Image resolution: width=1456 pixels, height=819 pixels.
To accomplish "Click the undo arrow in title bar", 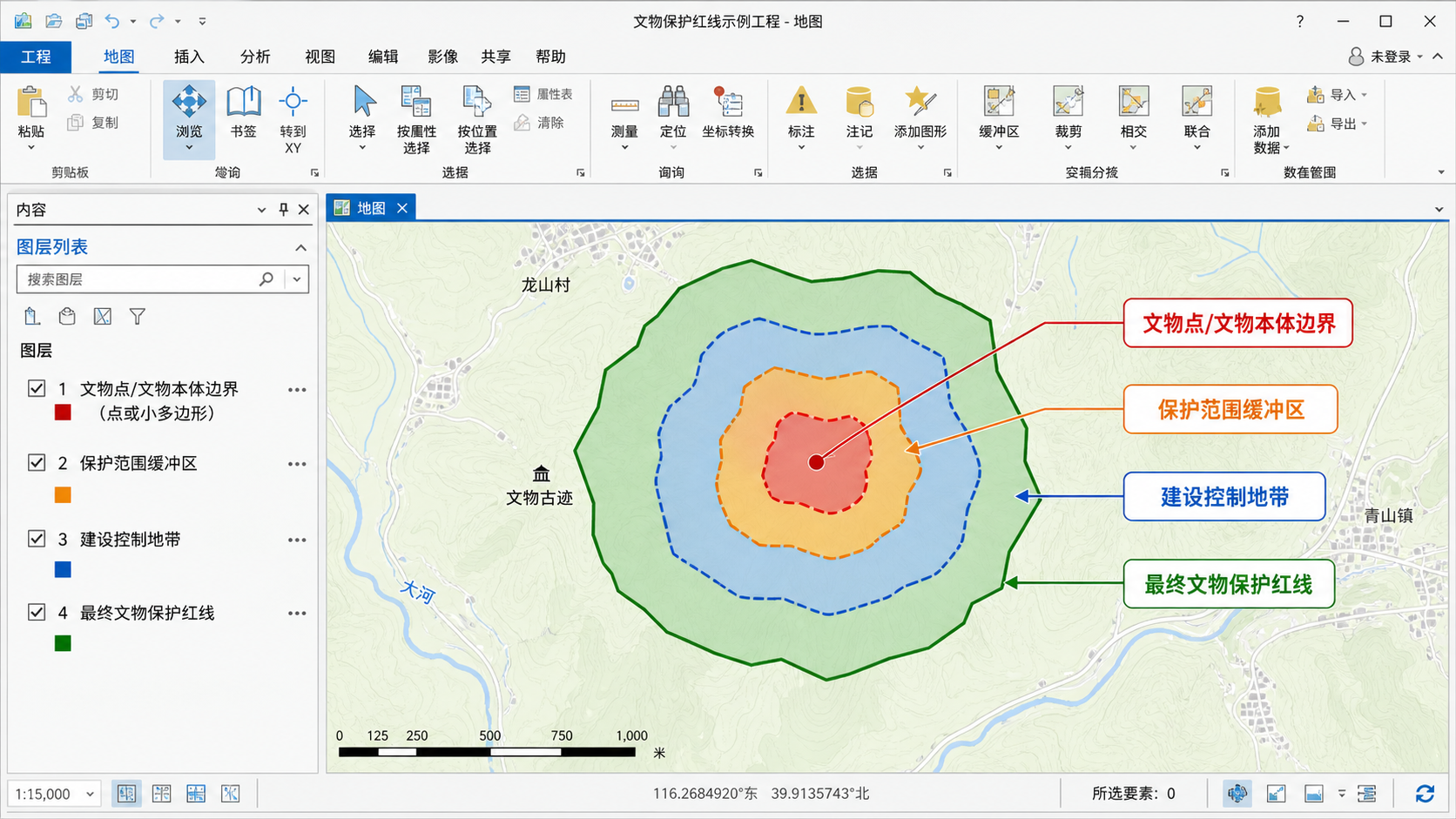I will (112, 21).
